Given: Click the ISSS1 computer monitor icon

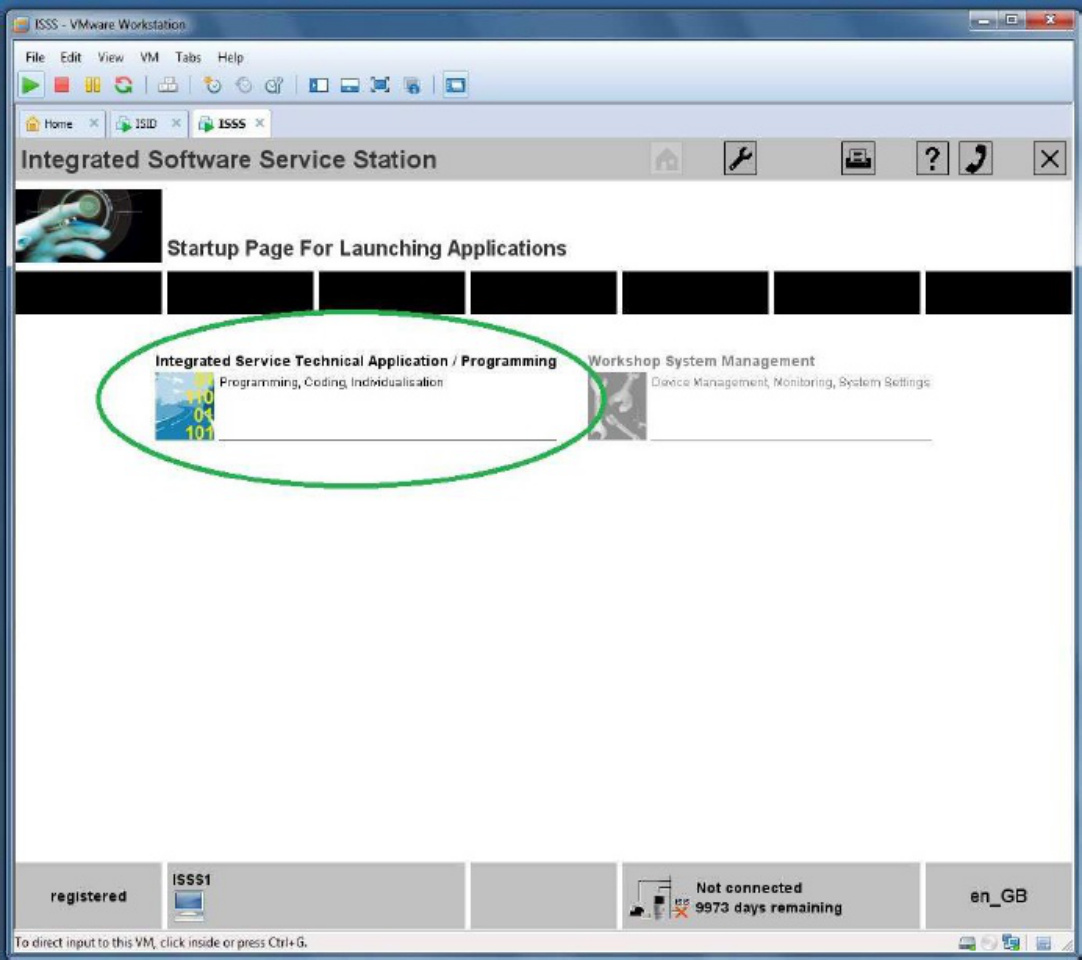Looking at the screenshot, I should coord(188,906).
